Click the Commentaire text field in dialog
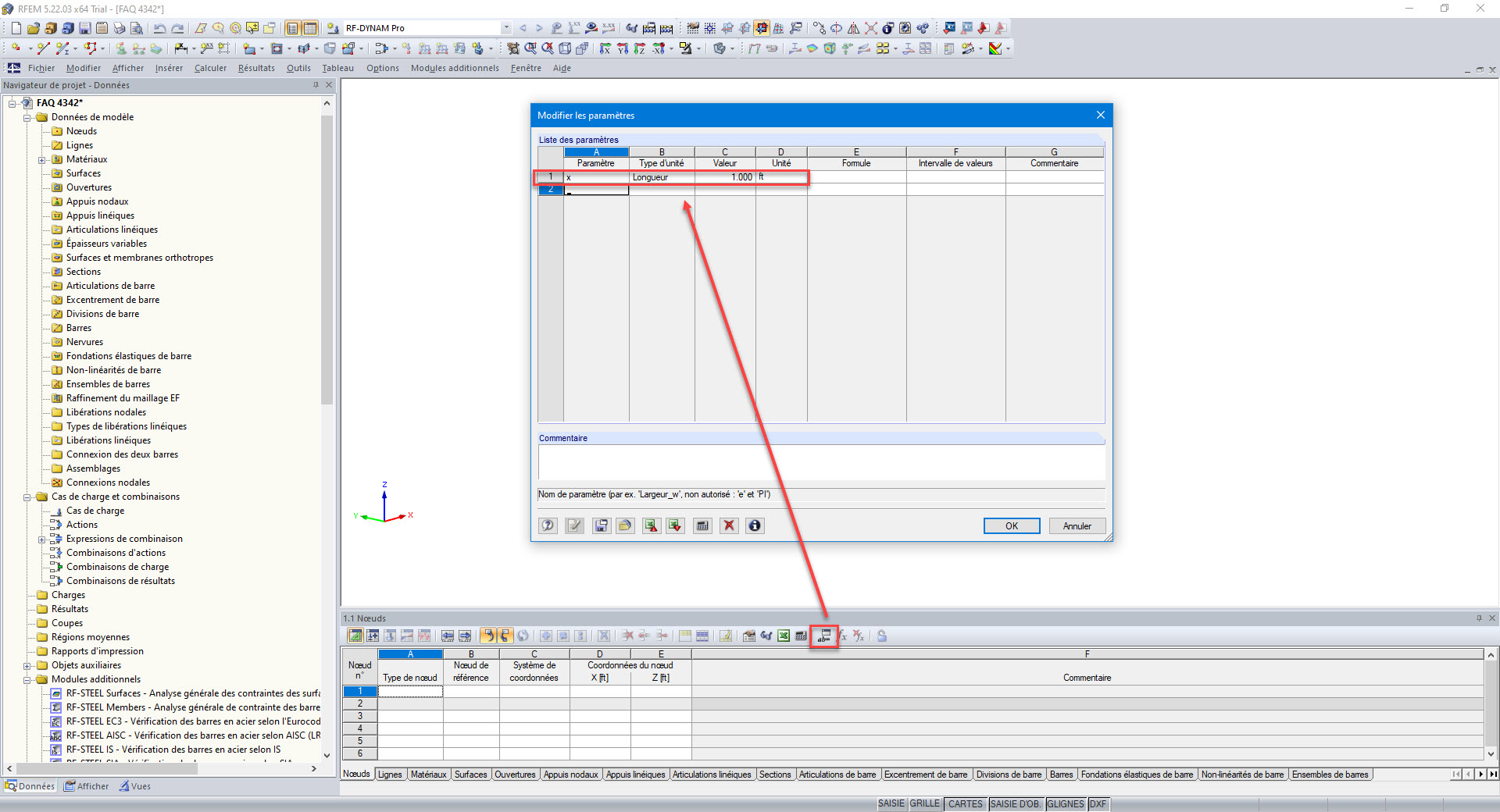This screenshot has height=812, width=1500. click(821, 462)
